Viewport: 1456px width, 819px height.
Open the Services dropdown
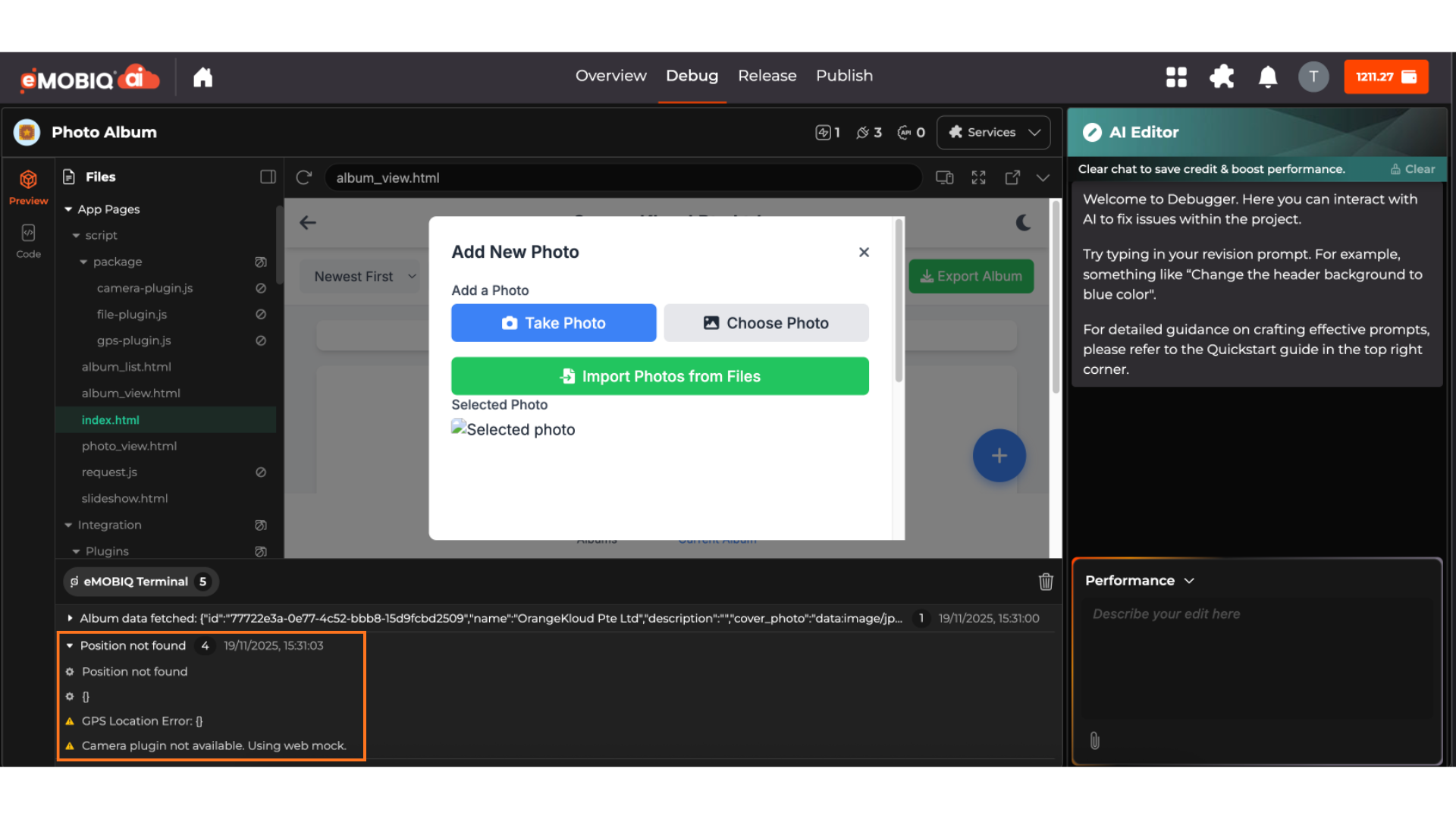tap(993, 132)
